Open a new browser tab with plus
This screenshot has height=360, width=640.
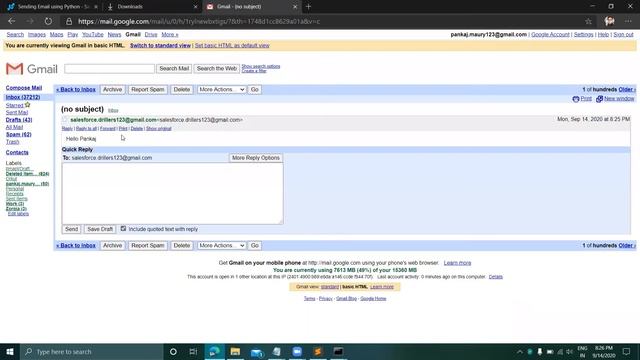click(x=309, y=7)
